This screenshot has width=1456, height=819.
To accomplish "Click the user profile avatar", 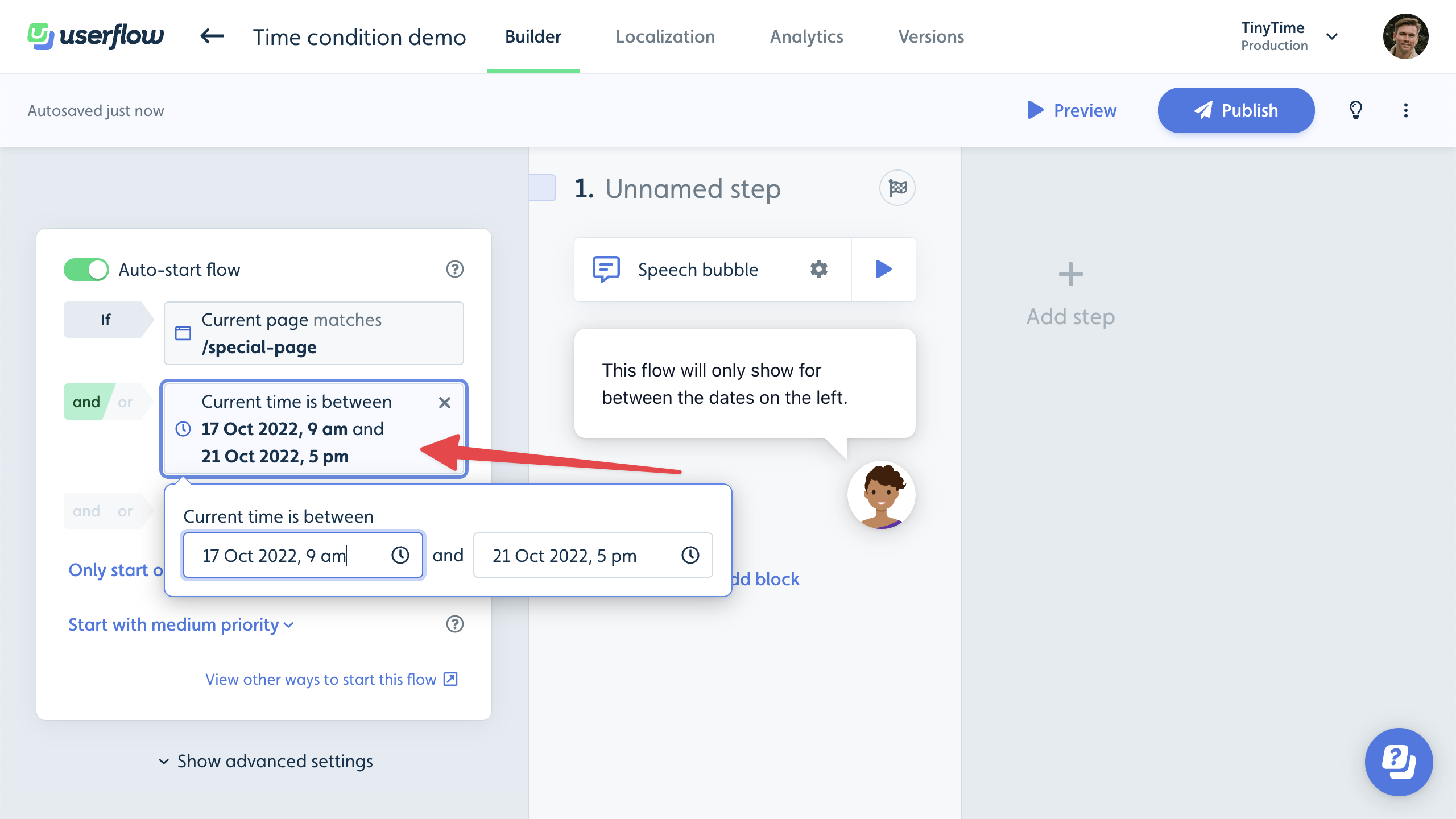I will (x=1406, y=36).
